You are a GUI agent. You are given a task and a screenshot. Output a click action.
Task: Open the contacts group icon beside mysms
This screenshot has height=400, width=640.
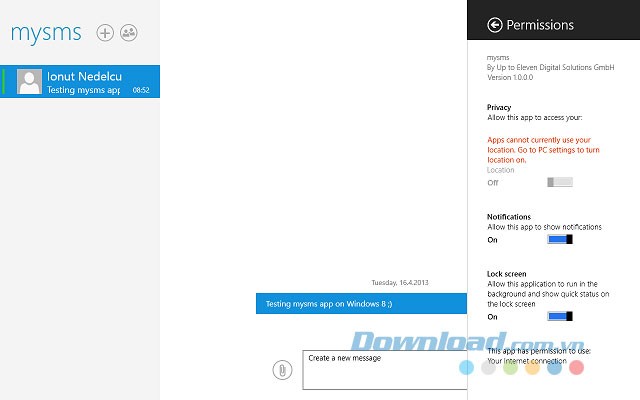pyautogui.click(x=129, y=33)
